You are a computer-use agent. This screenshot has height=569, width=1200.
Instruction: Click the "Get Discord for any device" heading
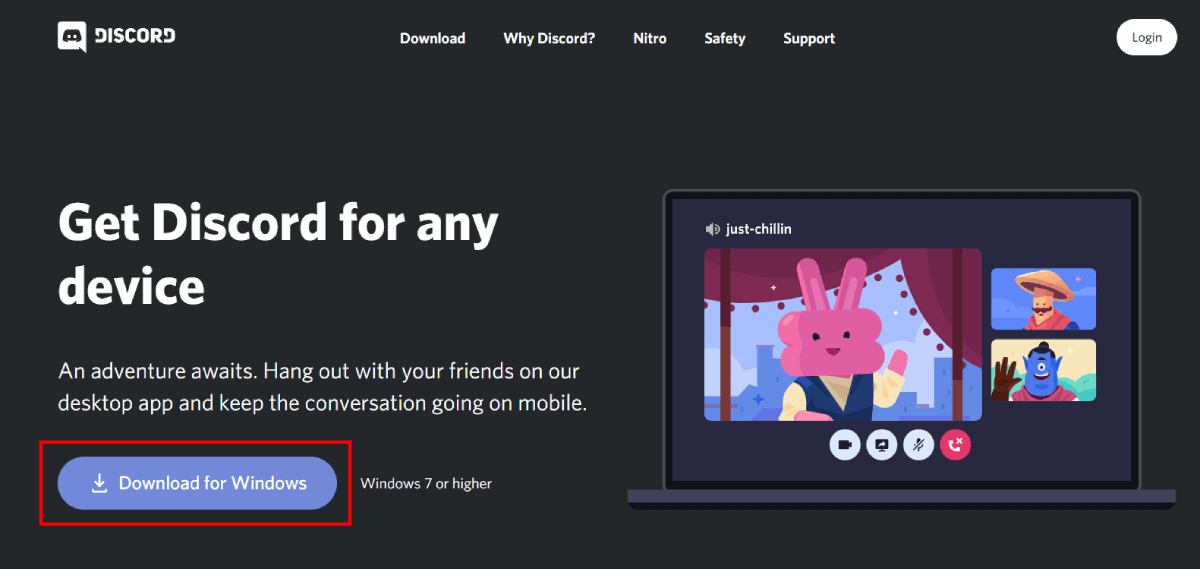tap(278, 254)
